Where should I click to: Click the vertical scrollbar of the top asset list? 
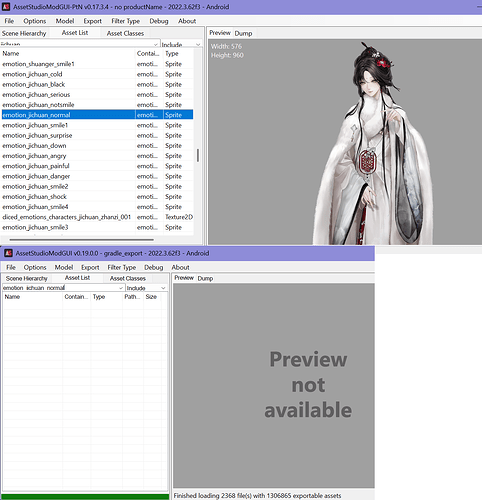coord(198,155)
